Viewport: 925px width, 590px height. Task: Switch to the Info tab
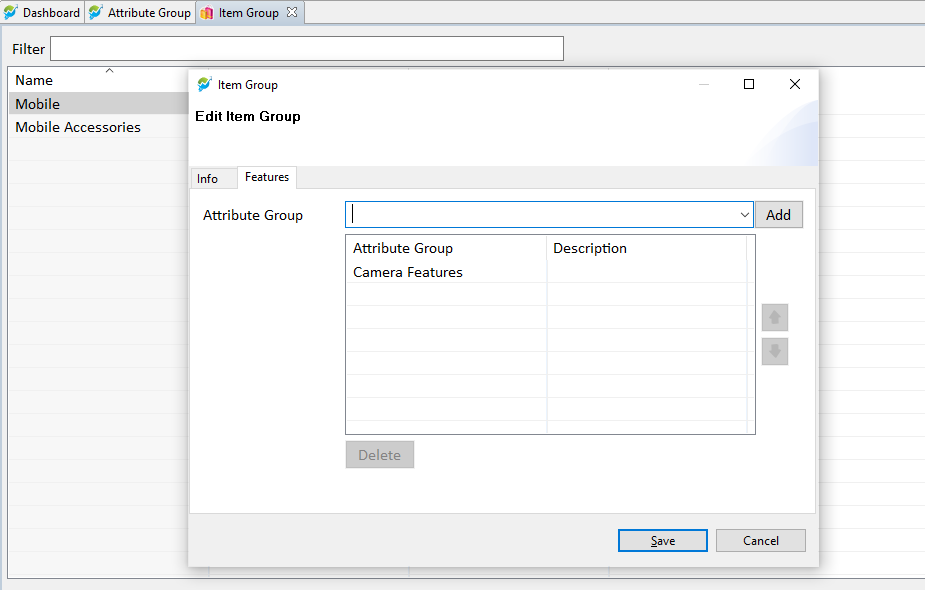[208, 179]
